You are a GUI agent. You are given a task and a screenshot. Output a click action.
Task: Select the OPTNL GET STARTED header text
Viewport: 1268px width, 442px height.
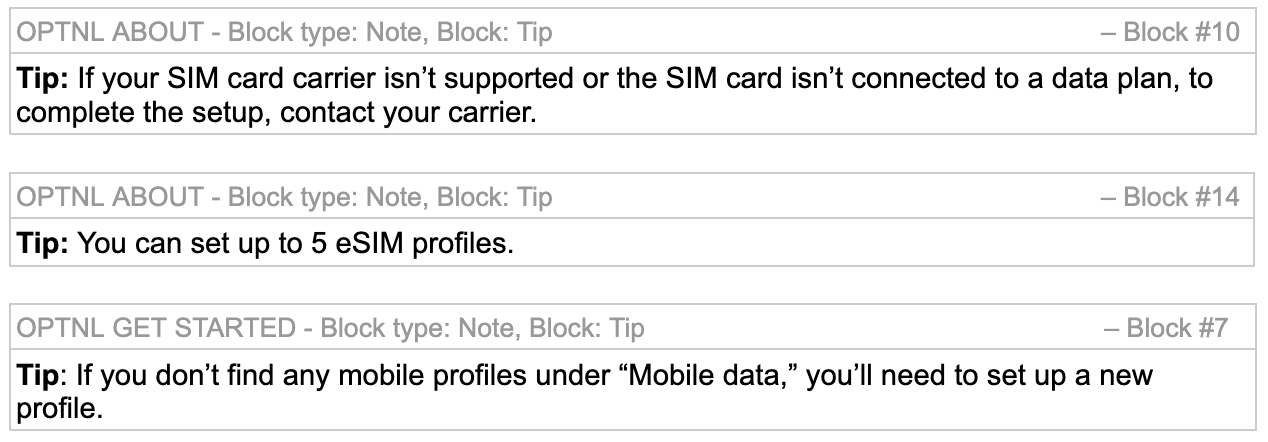(158, 328)
